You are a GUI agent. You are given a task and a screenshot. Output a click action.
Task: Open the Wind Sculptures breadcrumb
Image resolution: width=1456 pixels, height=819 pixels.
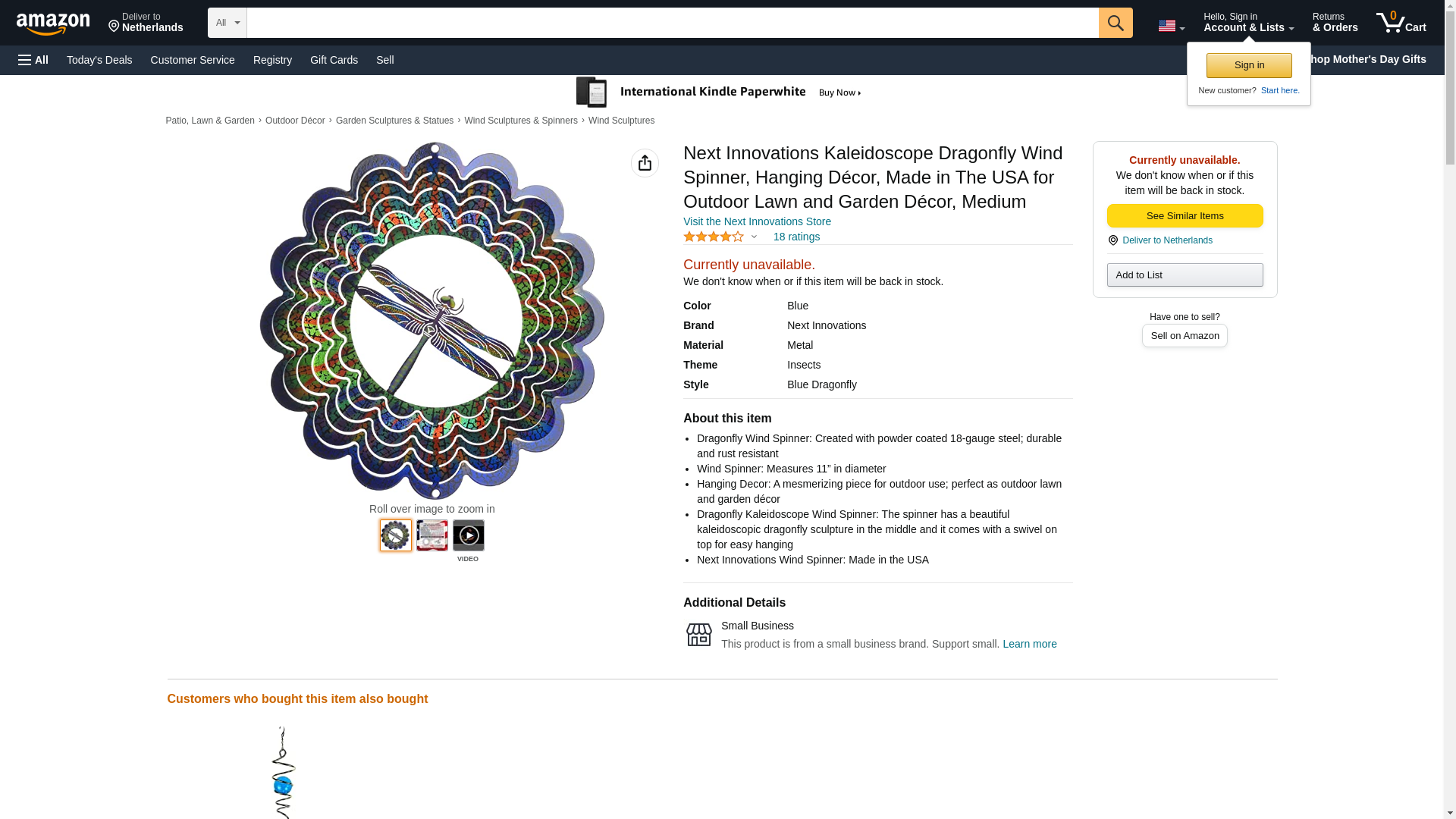621,121
